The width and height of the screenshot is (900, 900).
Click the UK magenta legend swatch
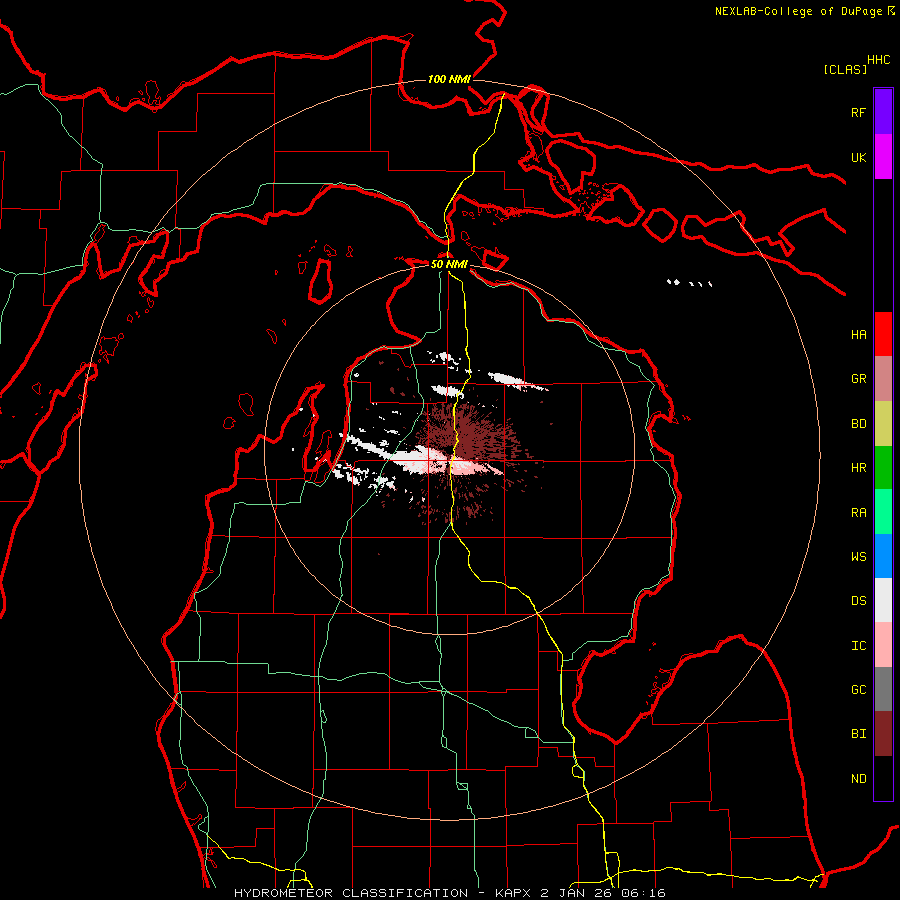(883, 157)
